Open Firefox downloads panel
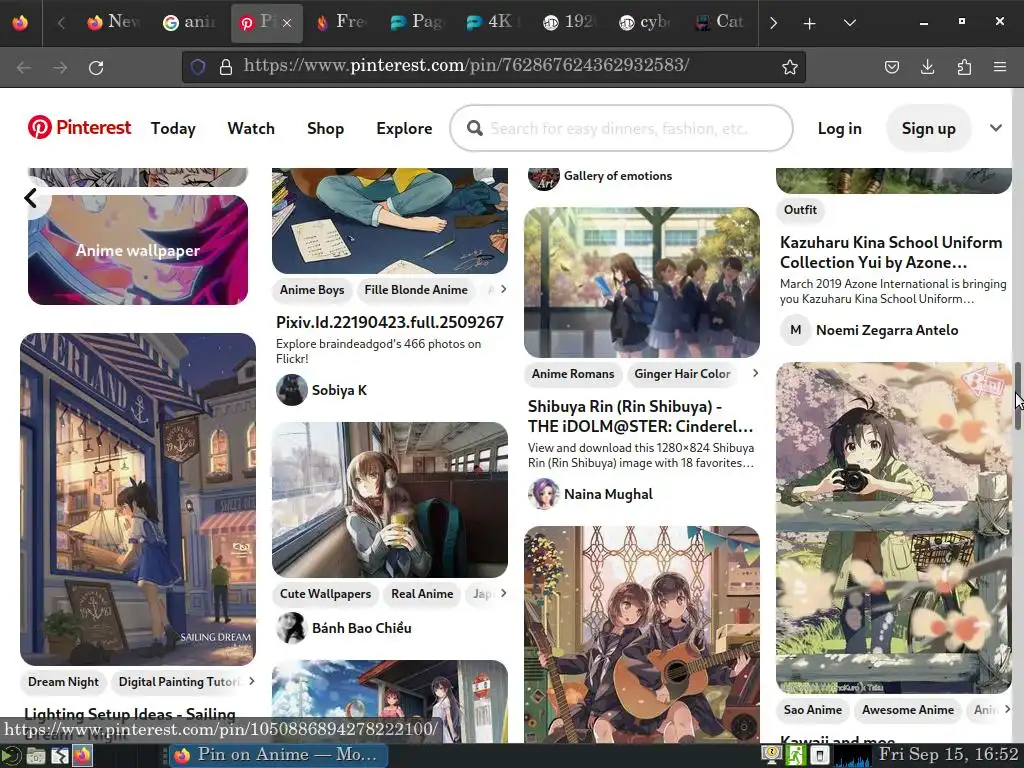The width and height of the screenshot is (1024, 768). tap(927, 67)
